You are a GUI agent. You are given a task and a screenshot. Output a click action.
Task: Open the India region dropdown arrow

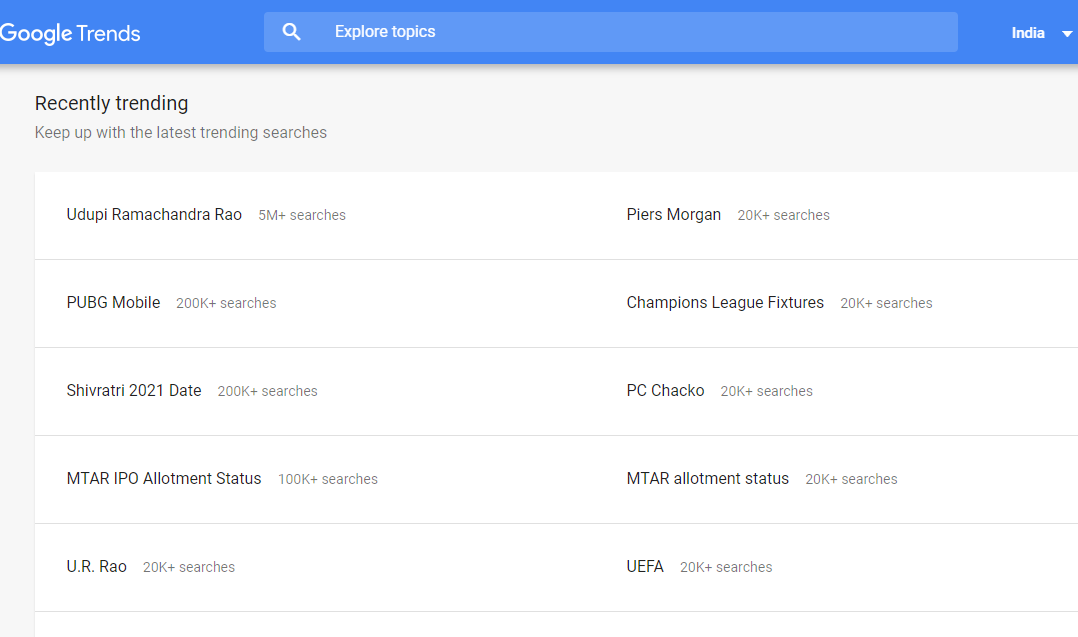[x=1066, y=34]
